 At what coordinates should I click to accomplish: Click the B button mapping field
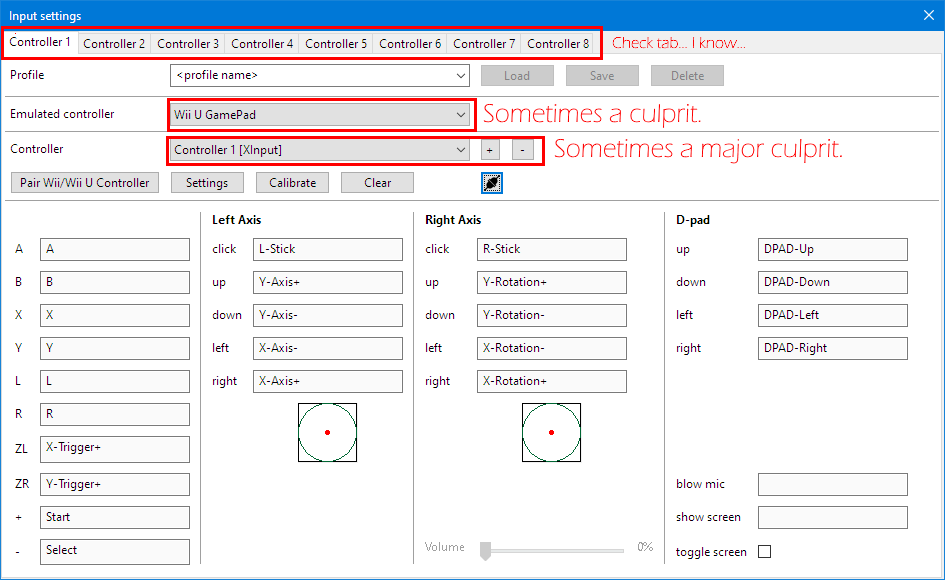(115, 282)
